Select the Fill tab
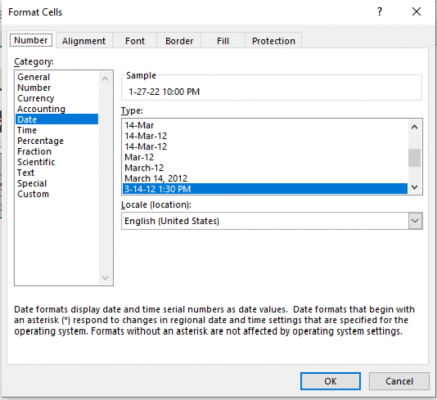 pyautogui.click(x=223, y=41)
